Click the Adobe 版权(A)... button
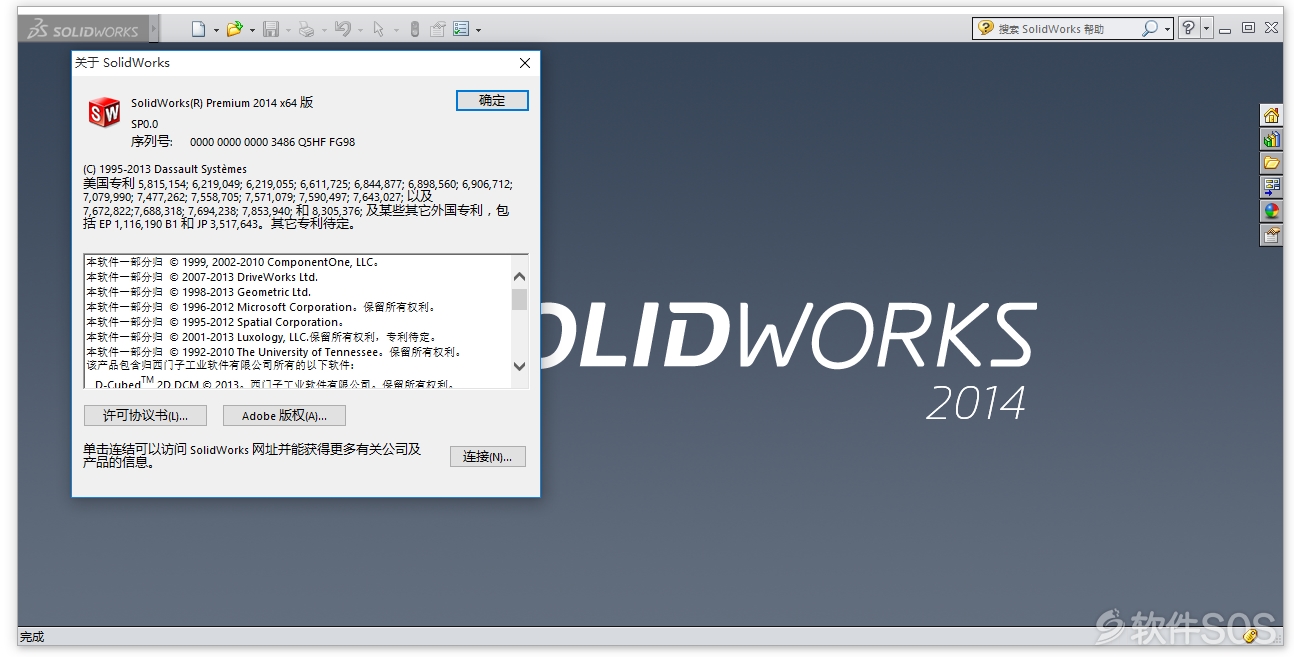The image size is (1294, 657). coord(284,415)
